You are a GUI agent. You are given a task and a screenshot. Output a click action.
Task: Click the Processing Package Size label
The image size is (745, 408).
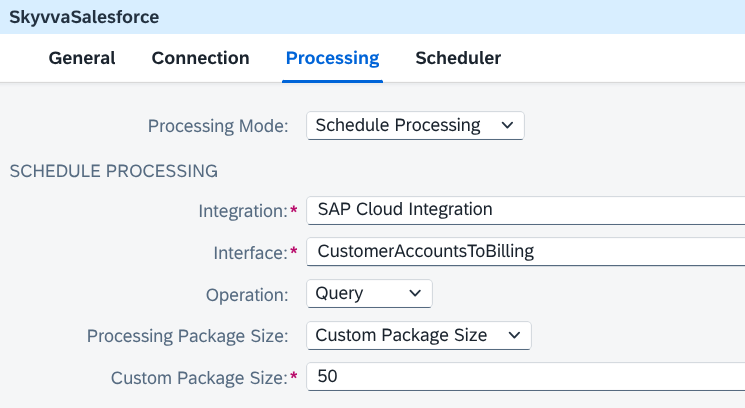[x=187, y=336]
